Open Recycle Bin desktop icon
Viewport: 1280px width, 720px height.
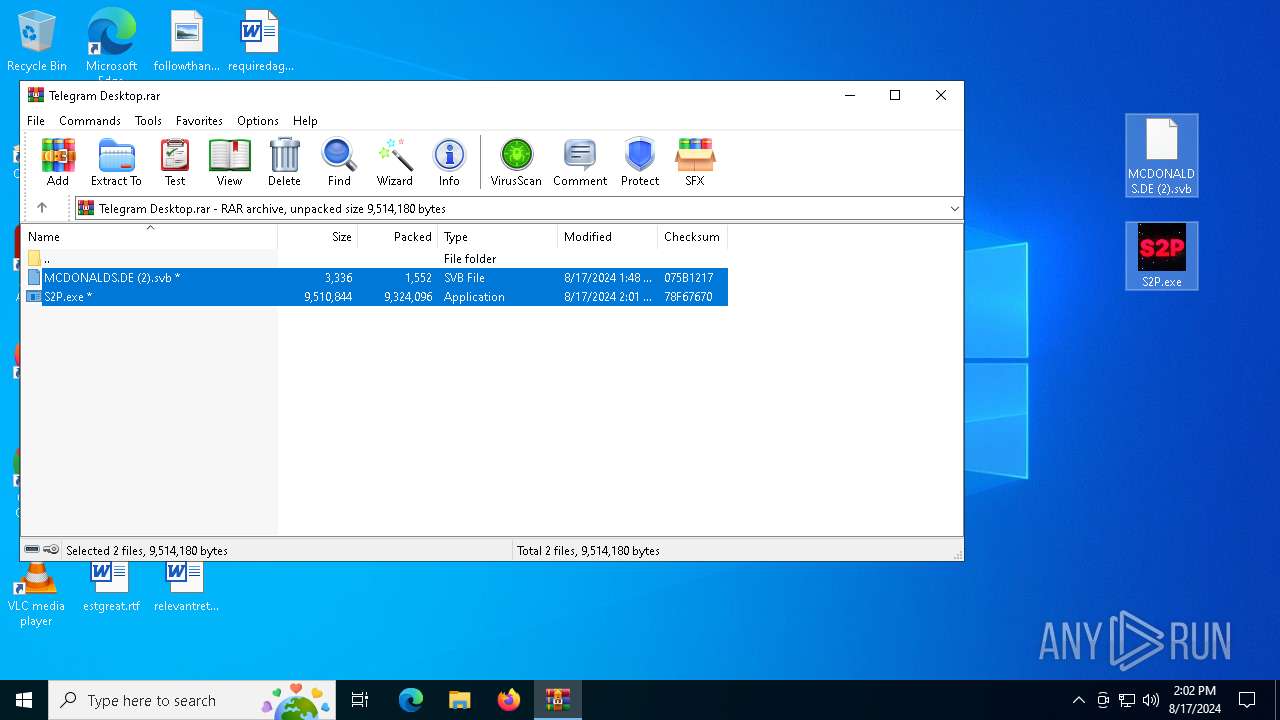(x=37, y=41)
